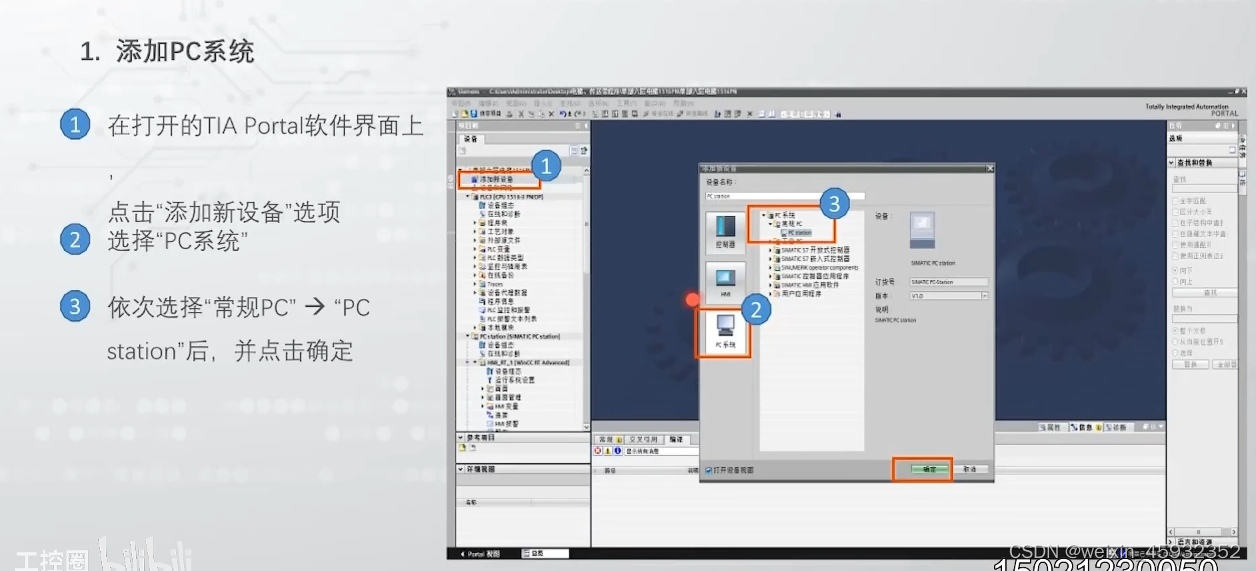Toggle 在子结构中查找 checkbox
The width and height of the screenshot is (1256, 571).
(1175, 223)
